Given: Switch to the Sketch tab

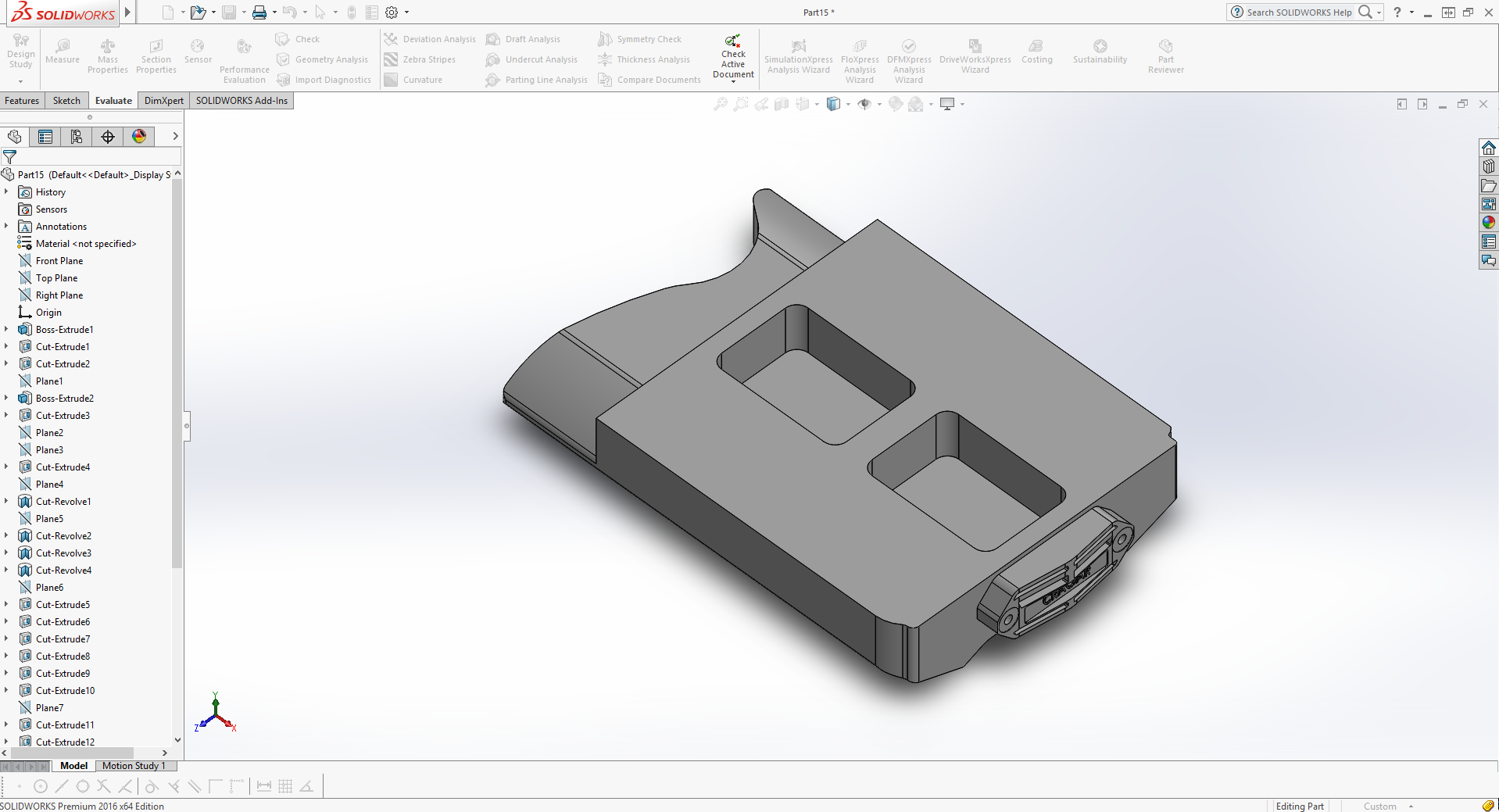Looking at the screenshot, I should [x=66, y=101].
